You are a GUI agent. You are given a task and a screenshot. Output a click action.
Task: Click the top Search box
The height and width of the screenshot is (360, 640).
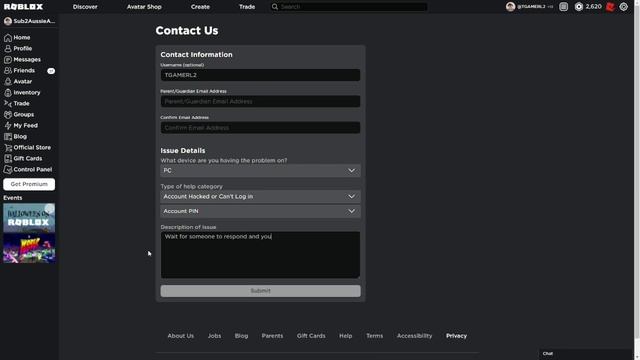click(x=349, y=7)
